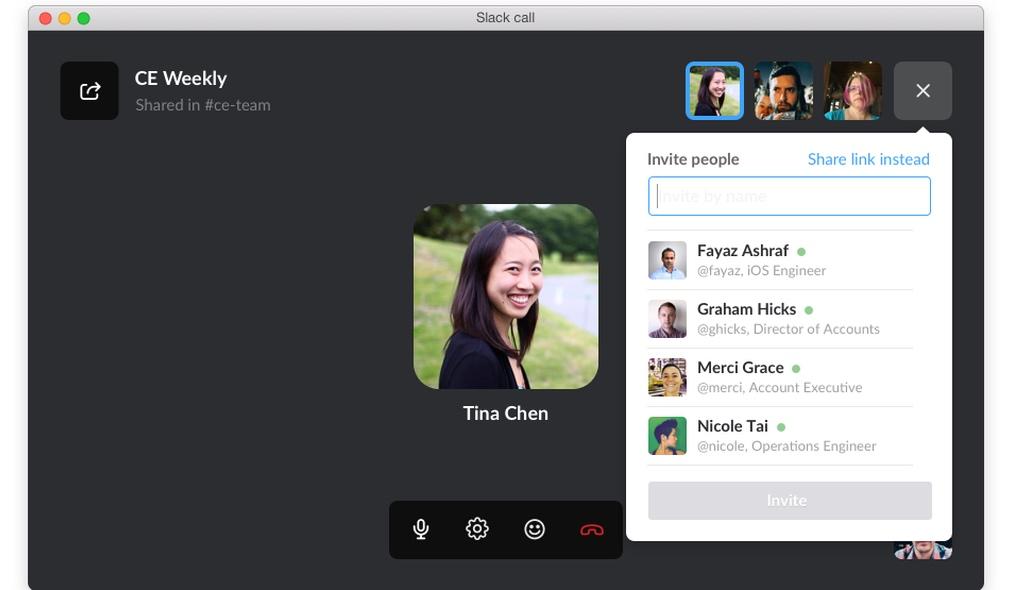1012x590 pixels.
Task: Hang up the Slack call
Action: (591, 528)
